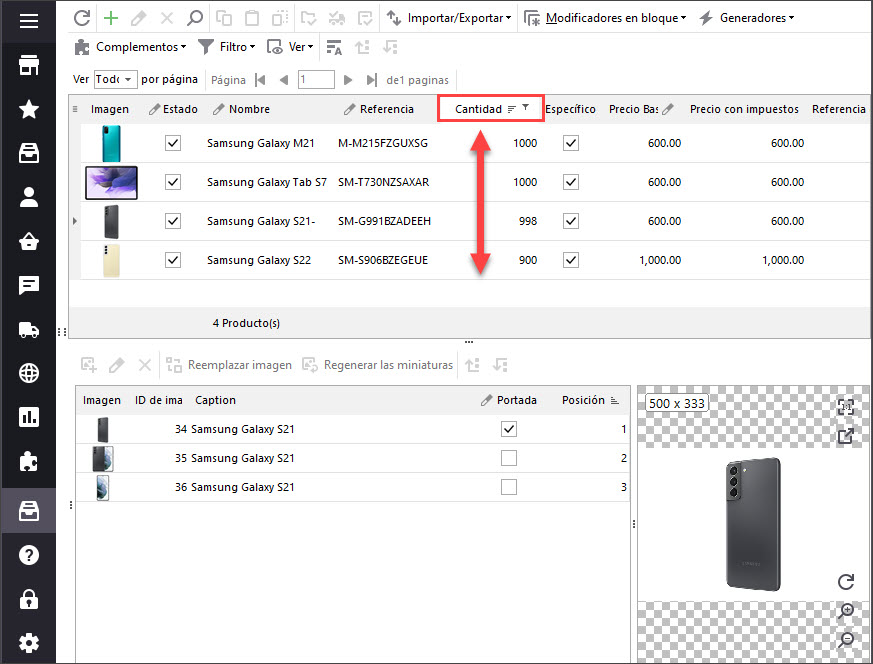This screenshot has width=873, height=664.
Task: Click the add image toolbar button
Action: 89,365
